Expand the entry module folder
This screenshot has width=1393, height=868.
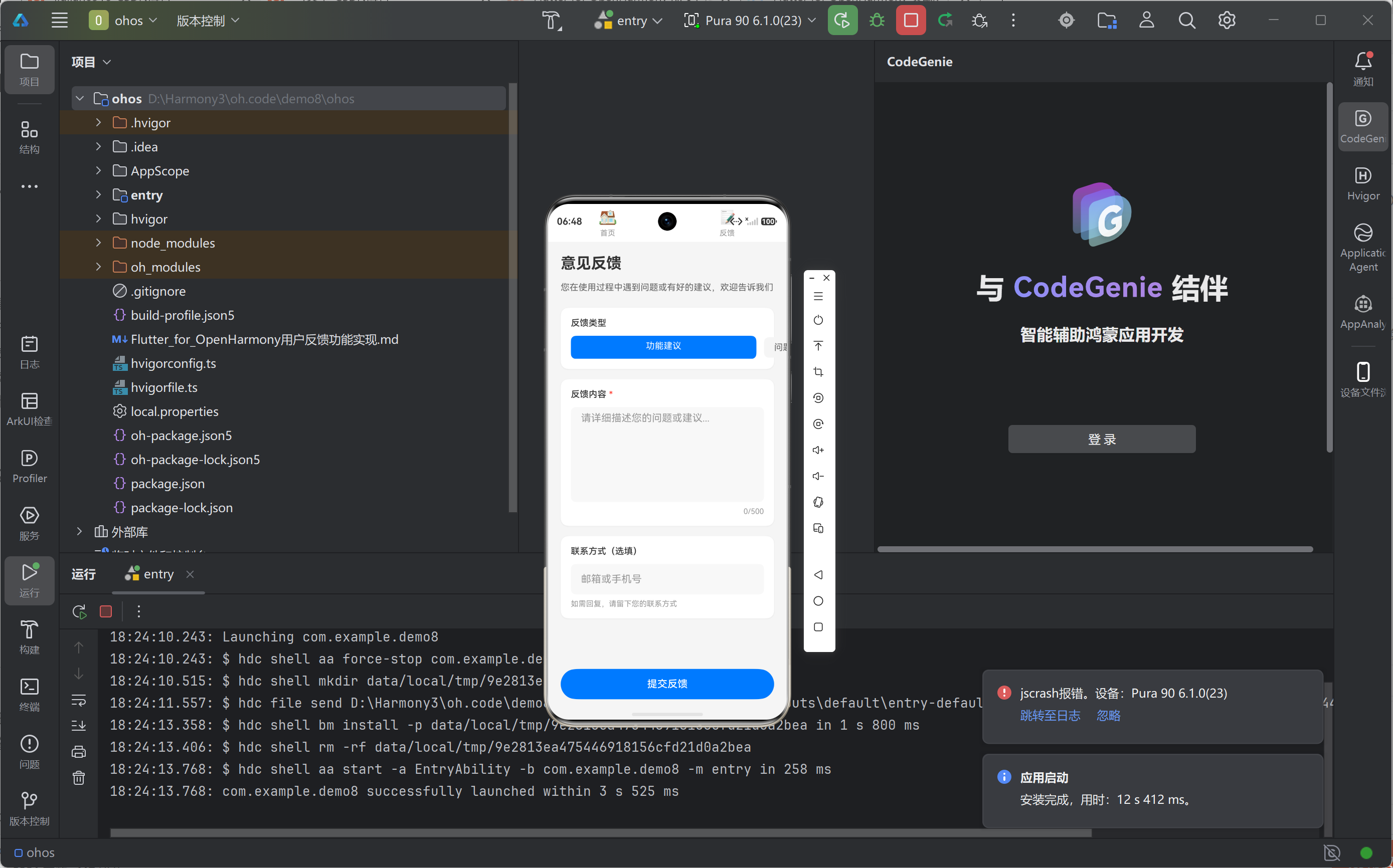click(98, 195)
